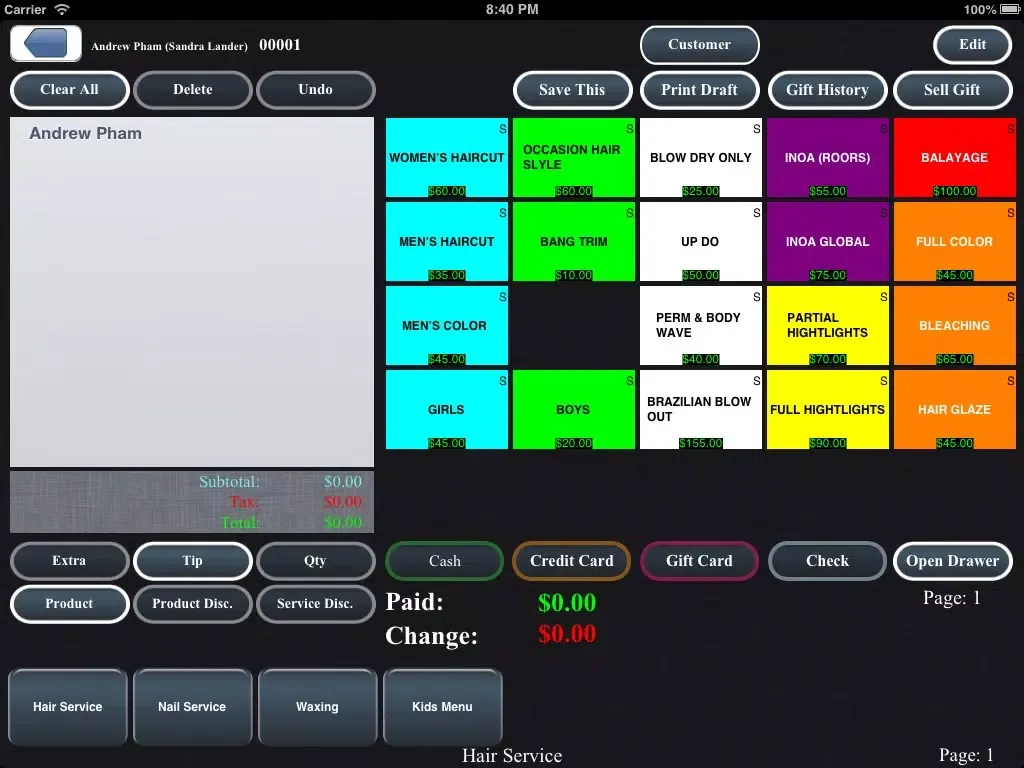Screen dimensions: 1024x768
Task: Tap the Edit button
Action: tap(972, 45)
